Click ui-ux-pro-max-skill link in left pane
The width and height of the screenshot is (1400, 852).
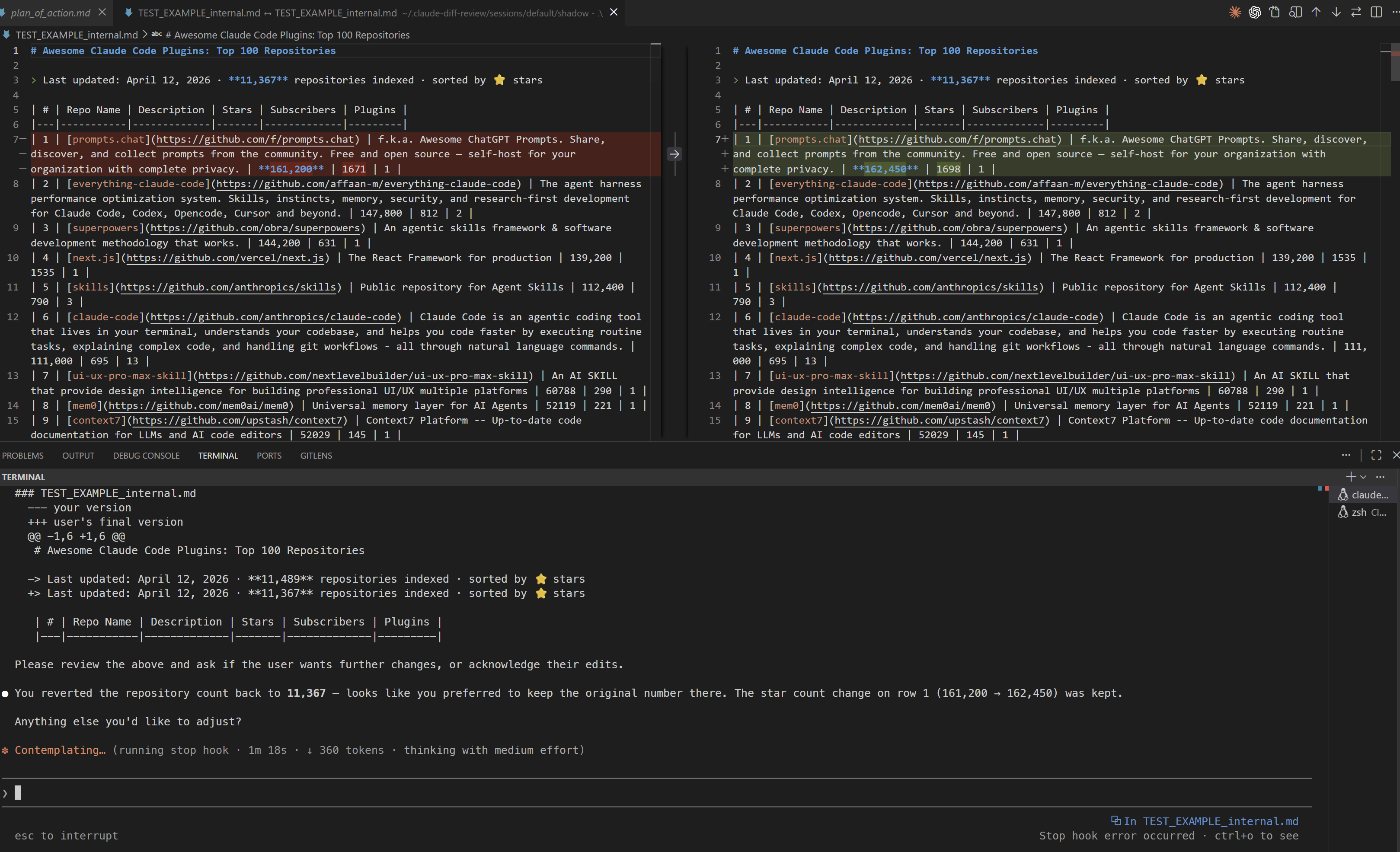tap(363, 376)
